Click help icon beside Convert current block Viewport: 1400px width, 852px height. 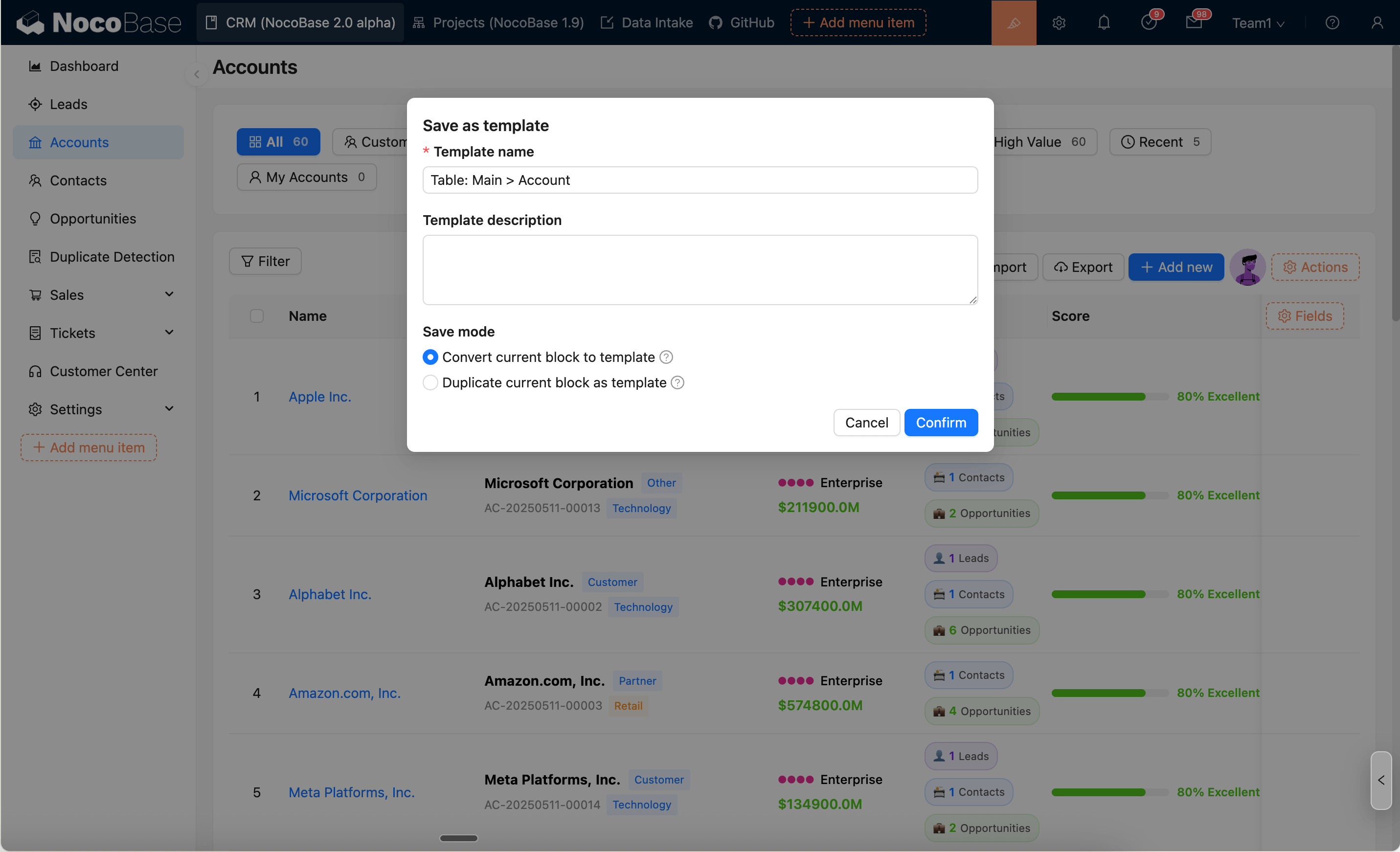point(666,357)
